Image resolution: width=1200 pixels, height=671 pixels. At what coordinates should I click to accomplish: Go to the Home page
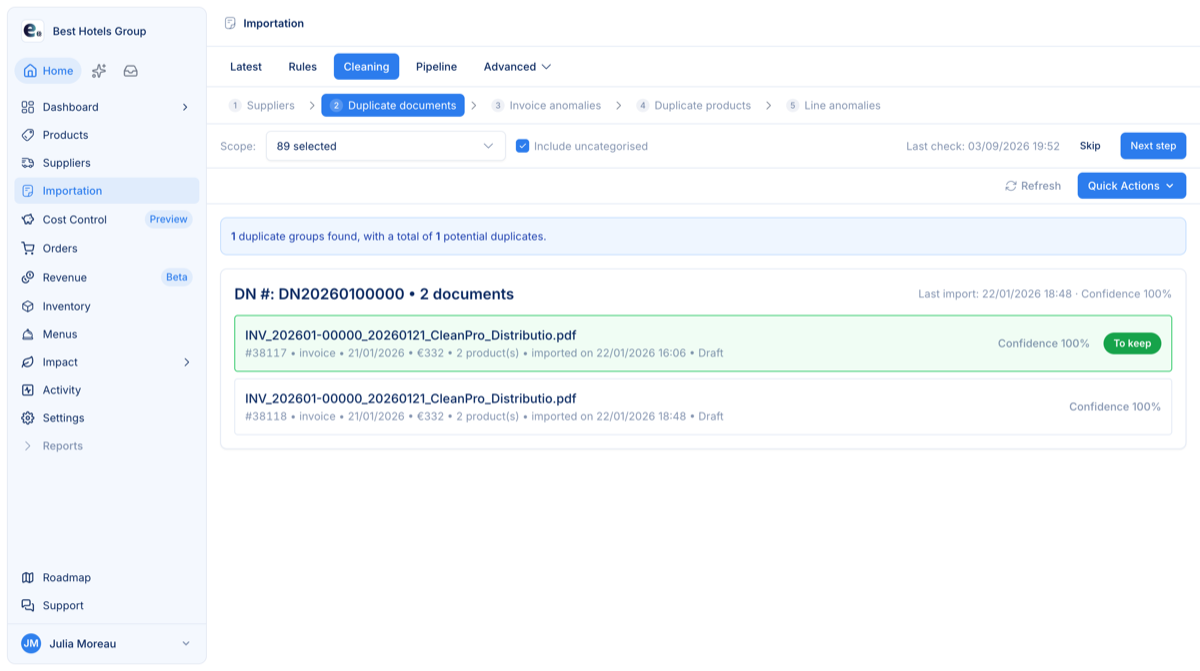[x=48, y=71]
